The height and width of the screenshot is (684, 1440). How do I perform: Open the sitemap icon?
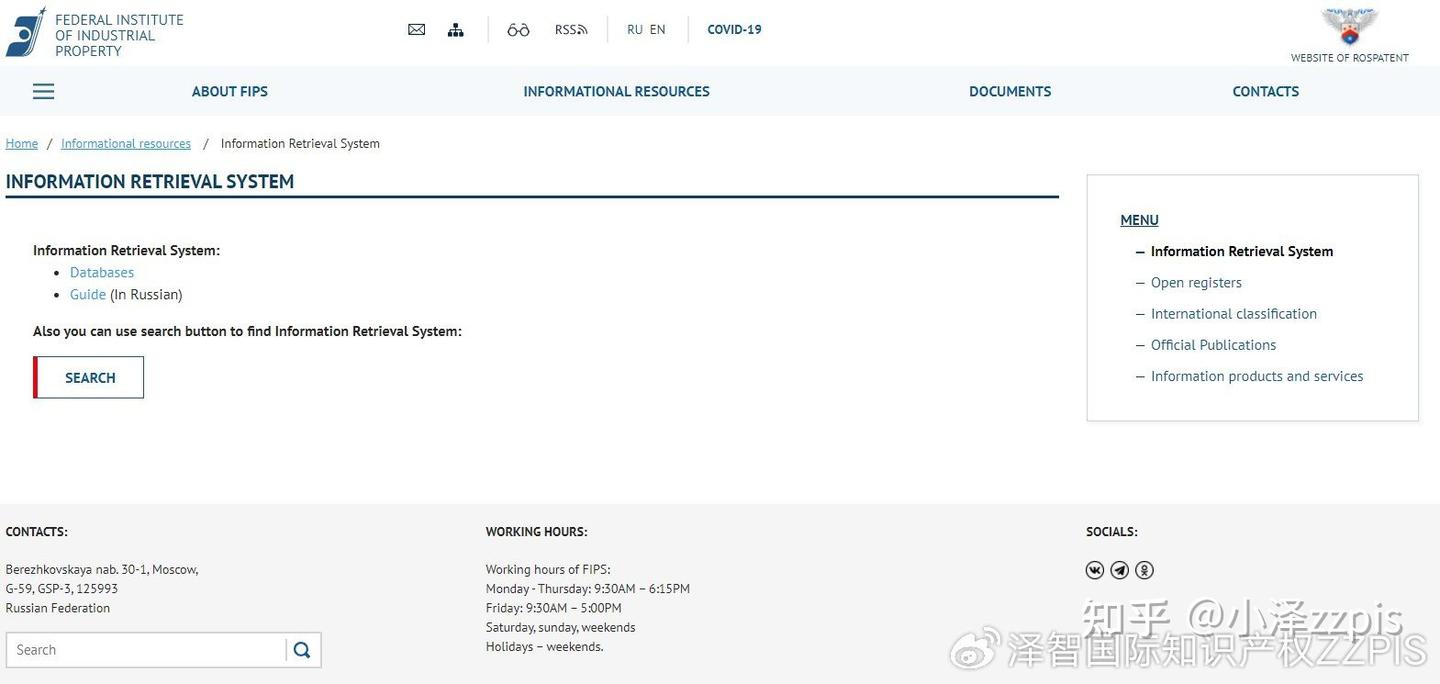tap(456, 30)
